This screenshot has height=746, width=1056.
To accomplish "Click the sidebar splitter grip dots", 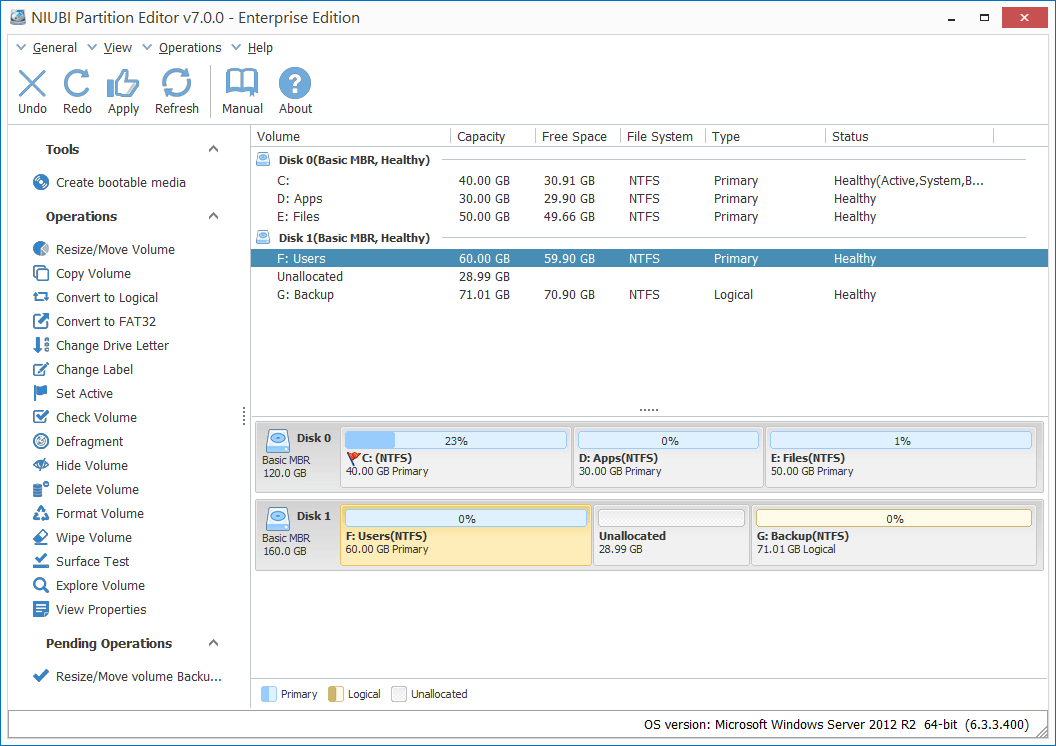I will click(244, 416).
